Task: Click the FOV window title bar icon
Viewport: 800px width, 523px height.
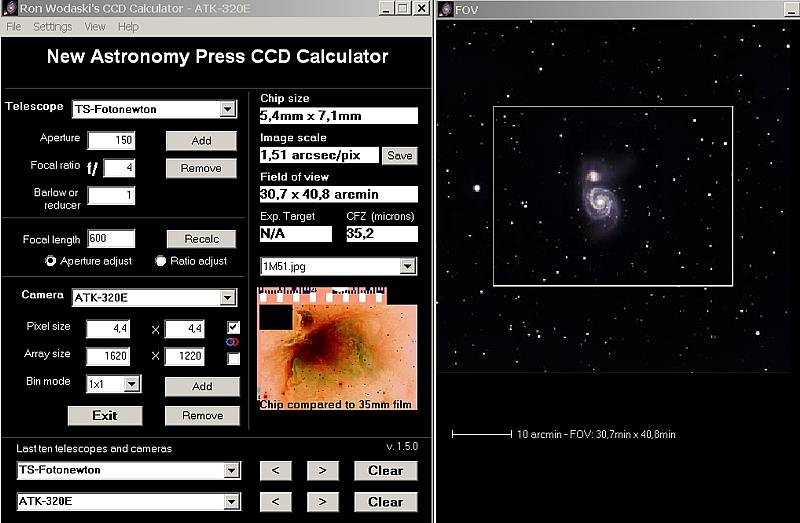Action: [445, 8]
